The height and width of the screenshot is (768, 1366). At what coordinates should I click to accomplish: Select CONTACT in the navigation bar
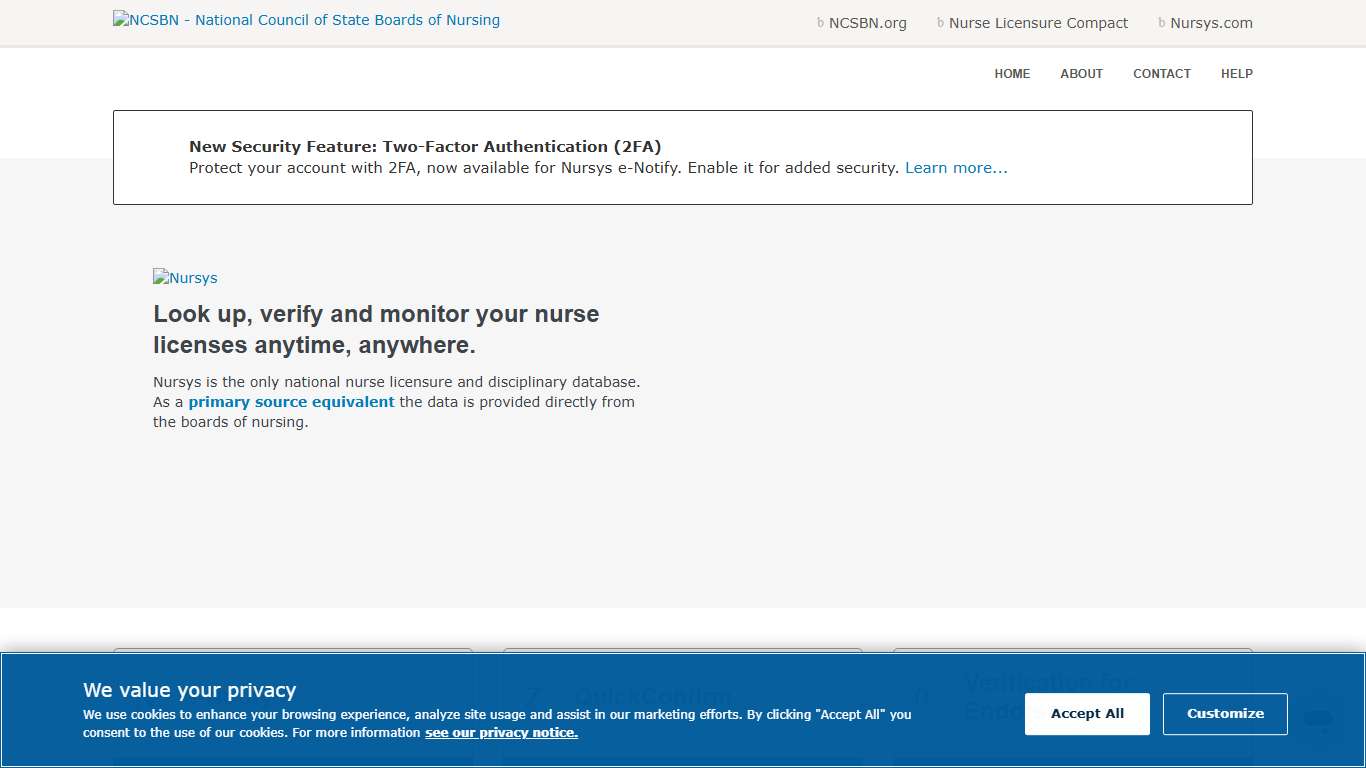(x=1162, y=73)
